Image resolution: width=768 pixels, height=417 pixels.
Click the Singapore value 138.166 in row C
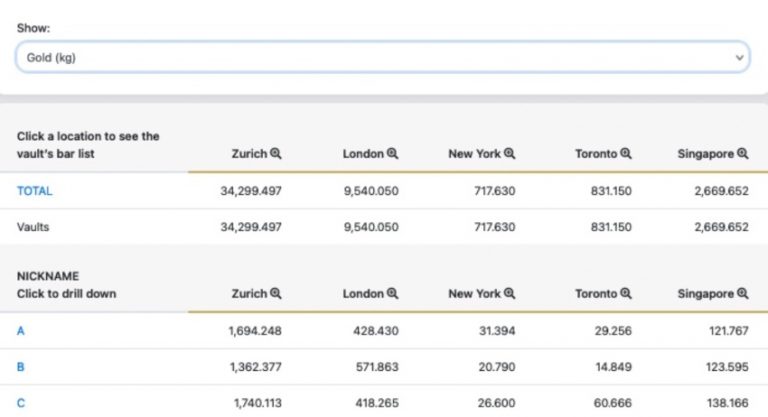click(726, 403)
